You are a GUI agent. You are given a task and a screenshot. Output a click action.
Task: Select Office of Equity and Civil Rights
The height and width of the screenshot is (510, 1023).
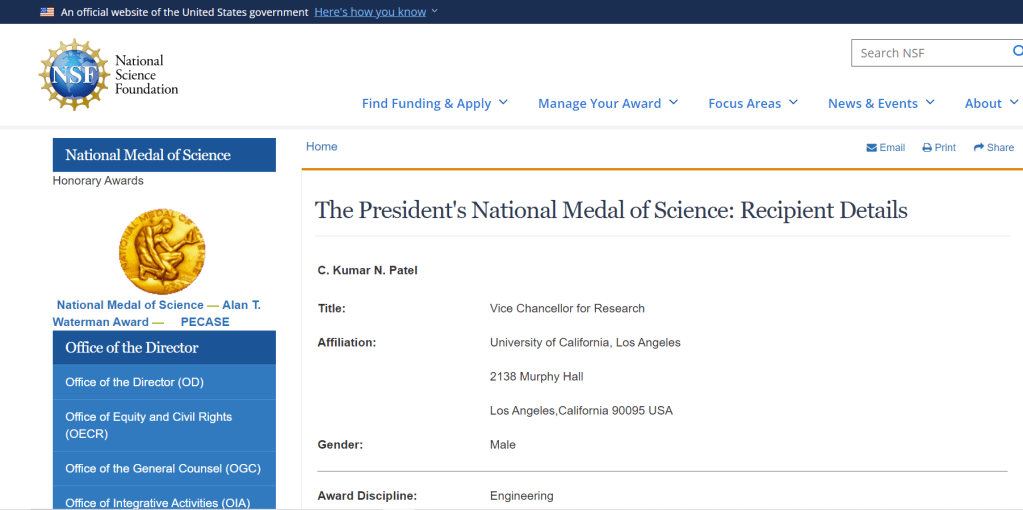tap(148, 425)
